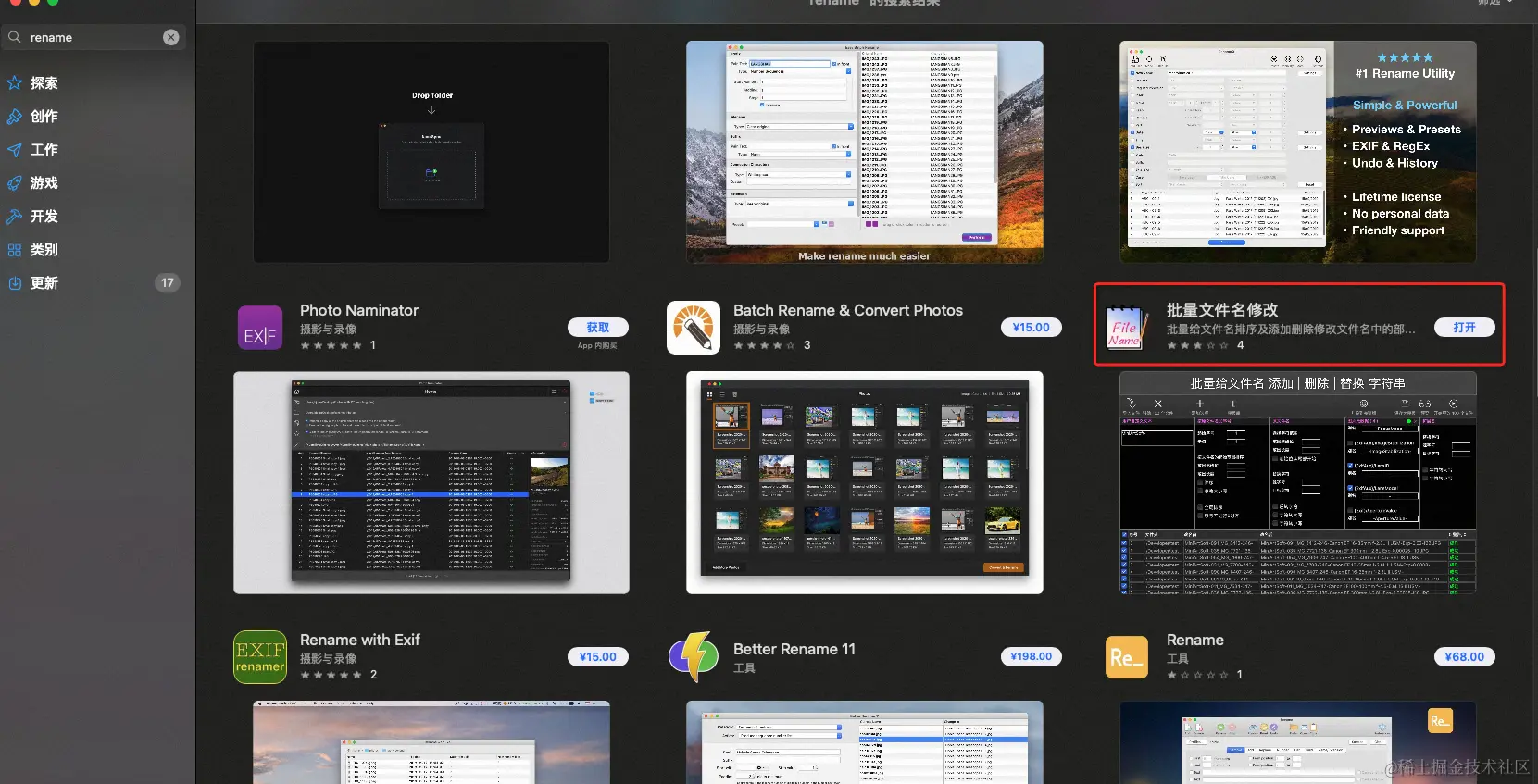The height and width of the screenshot is (784, 1538).
Task: Click the magnifying glass search icon
Action: (15, 37)
